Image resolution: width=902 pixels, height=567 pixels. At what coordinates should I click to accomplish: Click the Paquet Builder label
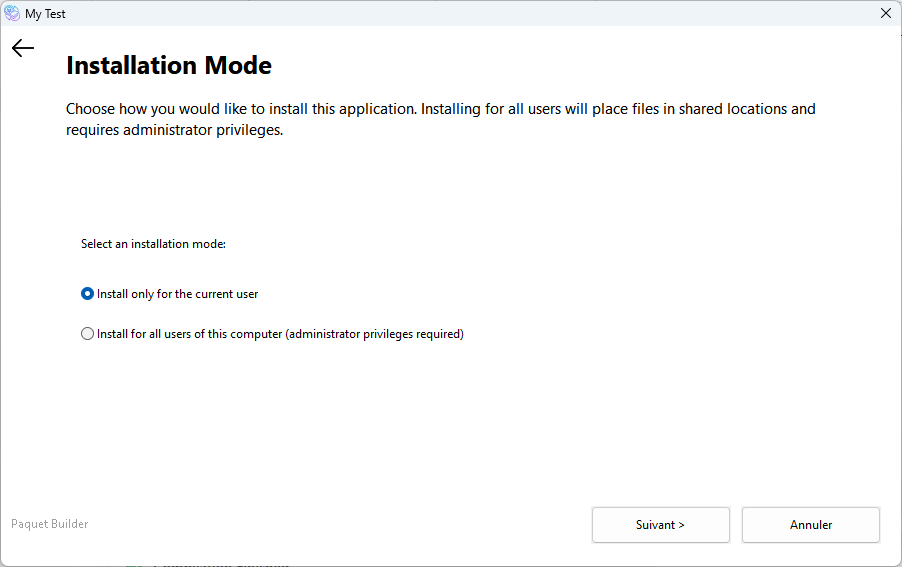pos(49,524)
